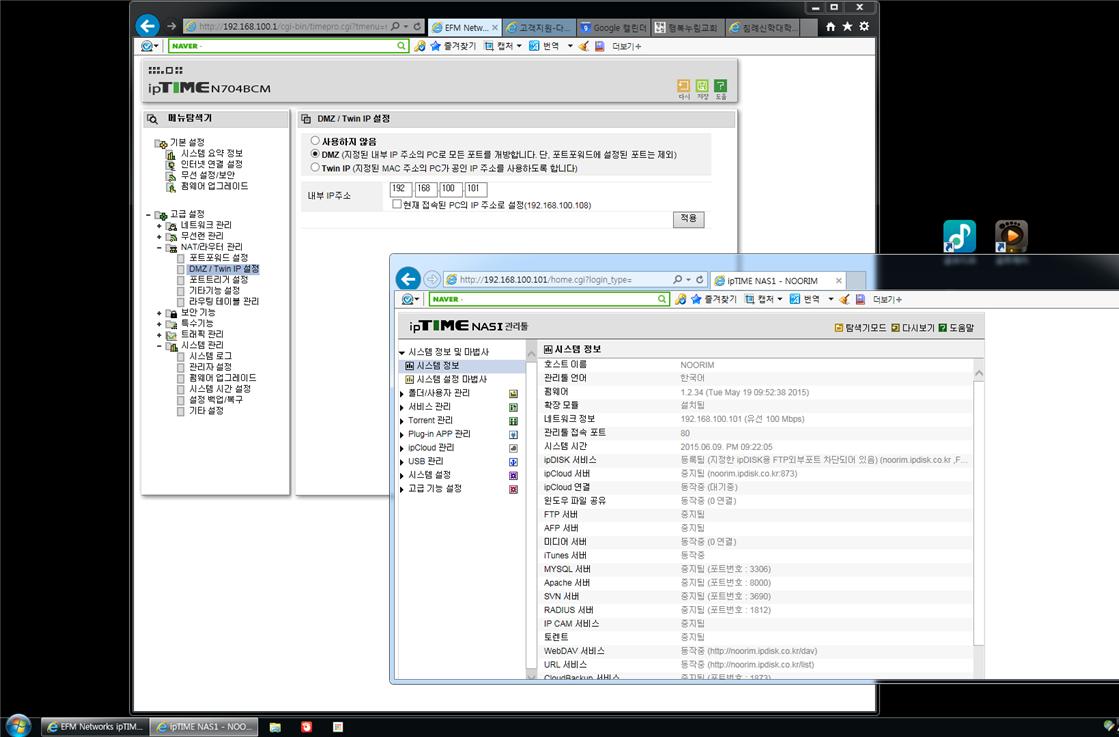This screenshot has height=737, width=1119.
Task: Open '포트포워드 설정' menu item
Action: pos(218,258)
